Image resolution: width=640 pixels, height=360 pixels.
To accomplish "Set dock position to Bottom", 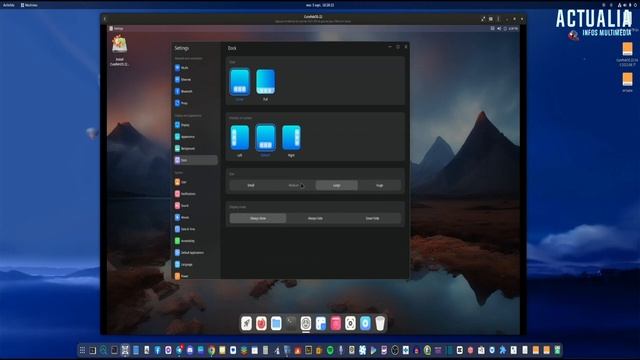I will [x=265, y=138].
